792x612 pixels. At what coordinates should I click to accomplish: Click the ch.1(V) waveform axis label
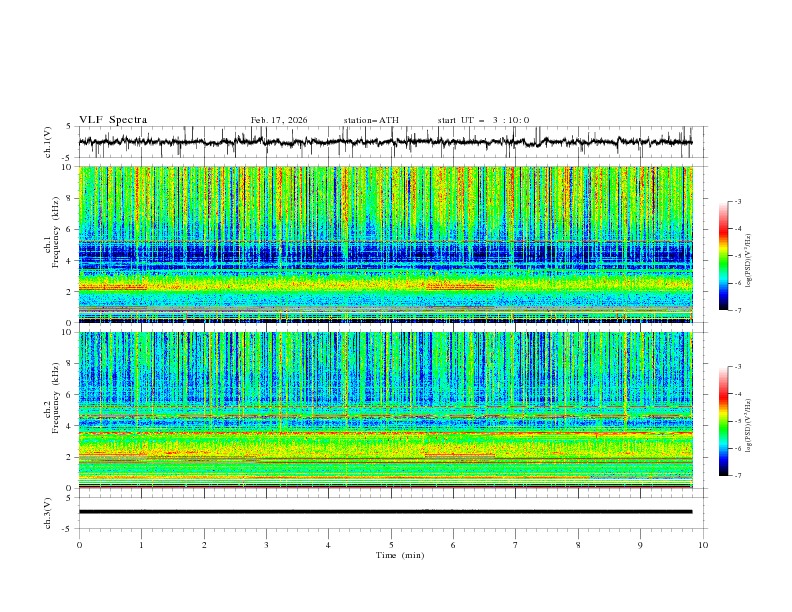point(49,142)
